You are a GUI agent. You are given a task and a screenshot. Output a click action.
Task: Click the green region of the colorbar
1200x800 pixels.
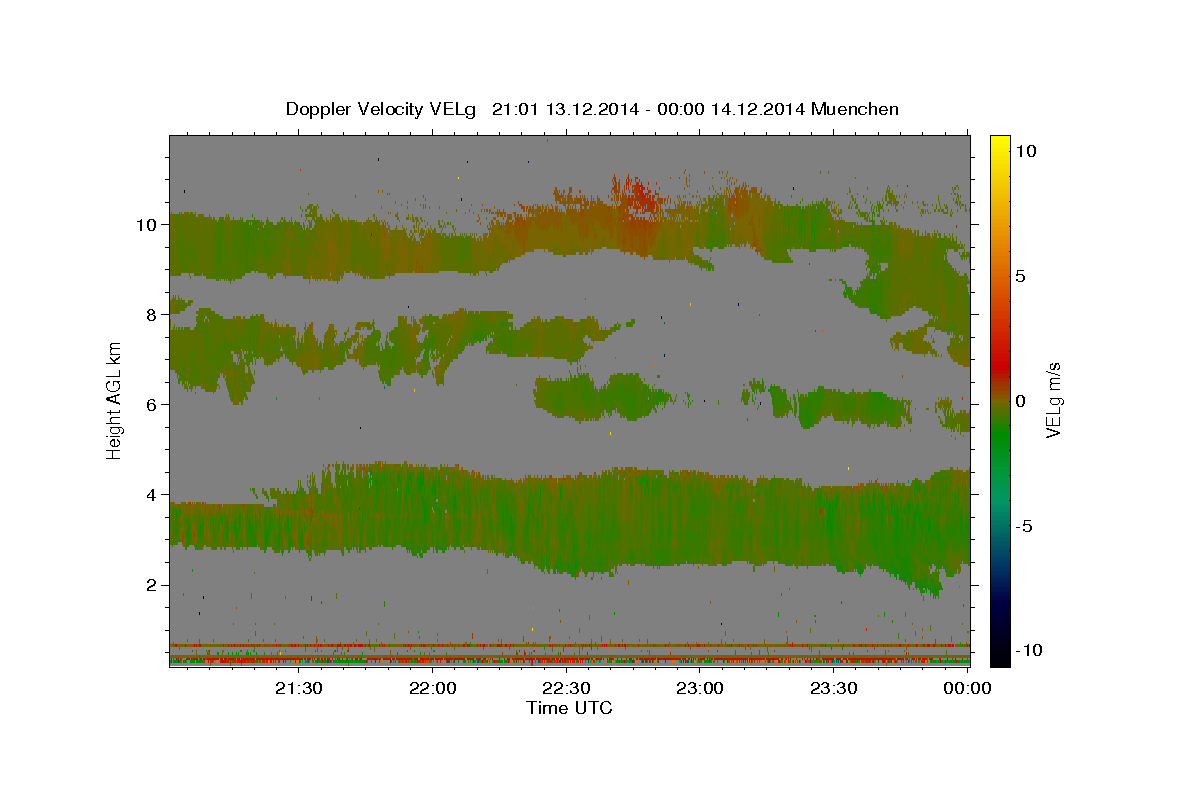[x=999, y=440]
